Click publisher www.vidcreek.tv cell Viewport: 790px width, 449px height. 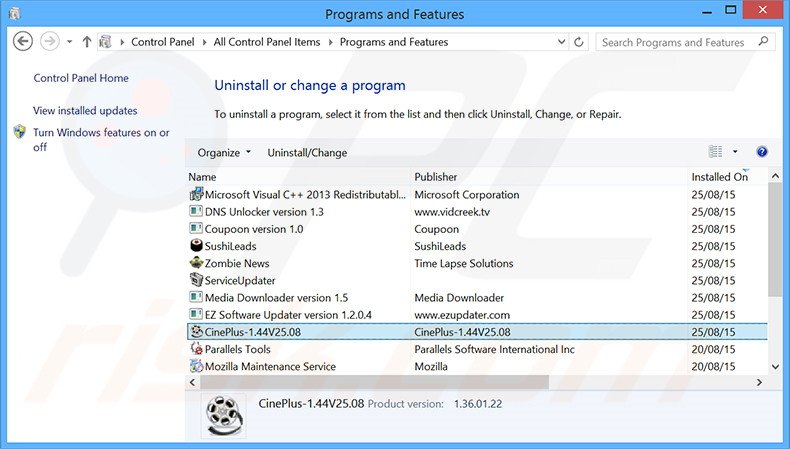coord(452,212)
